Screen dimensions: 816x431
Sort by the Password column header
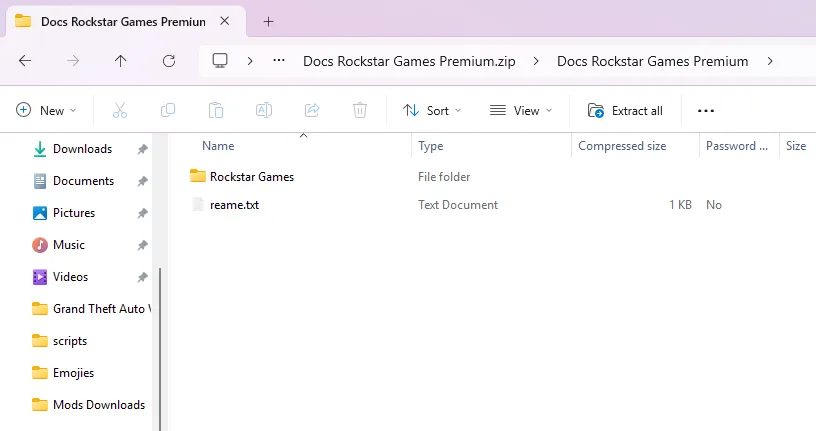pyautogui.click(x=736, y=146)
